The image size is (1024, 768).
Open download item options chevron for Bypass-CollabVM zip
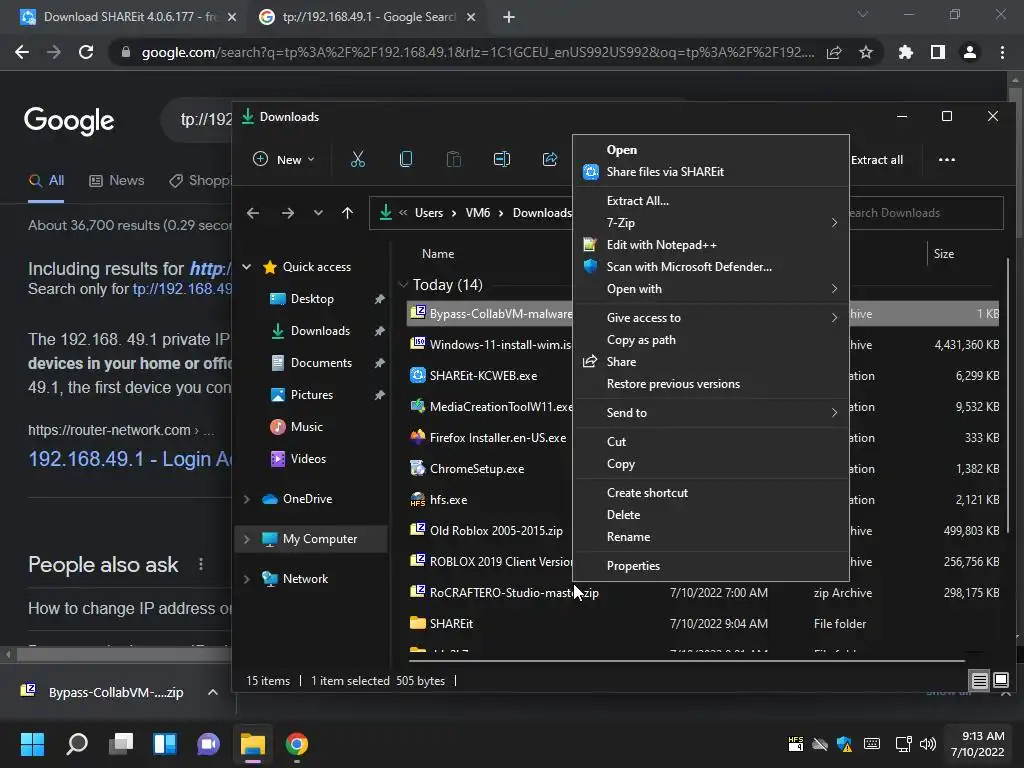pyautogui.click(x=213, y=692)
